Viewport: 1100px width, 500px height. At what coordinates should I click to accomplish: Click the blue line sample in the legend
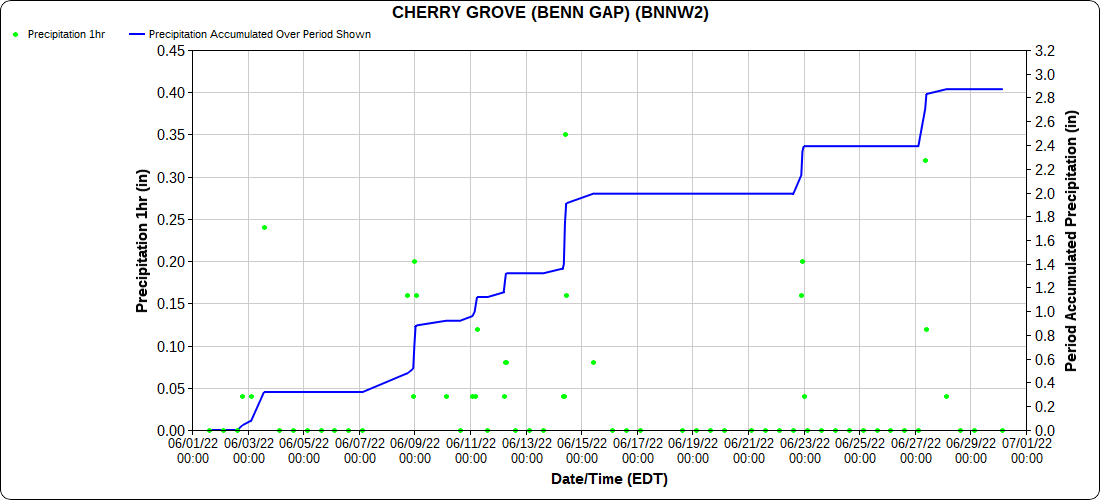pyautogui.click(x=137, y=34)
